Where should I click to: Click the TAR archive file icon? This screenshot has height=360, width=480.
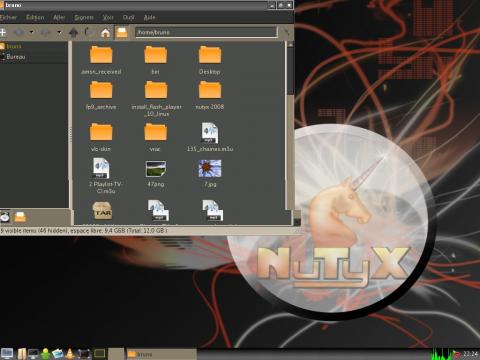pos(102,210)
